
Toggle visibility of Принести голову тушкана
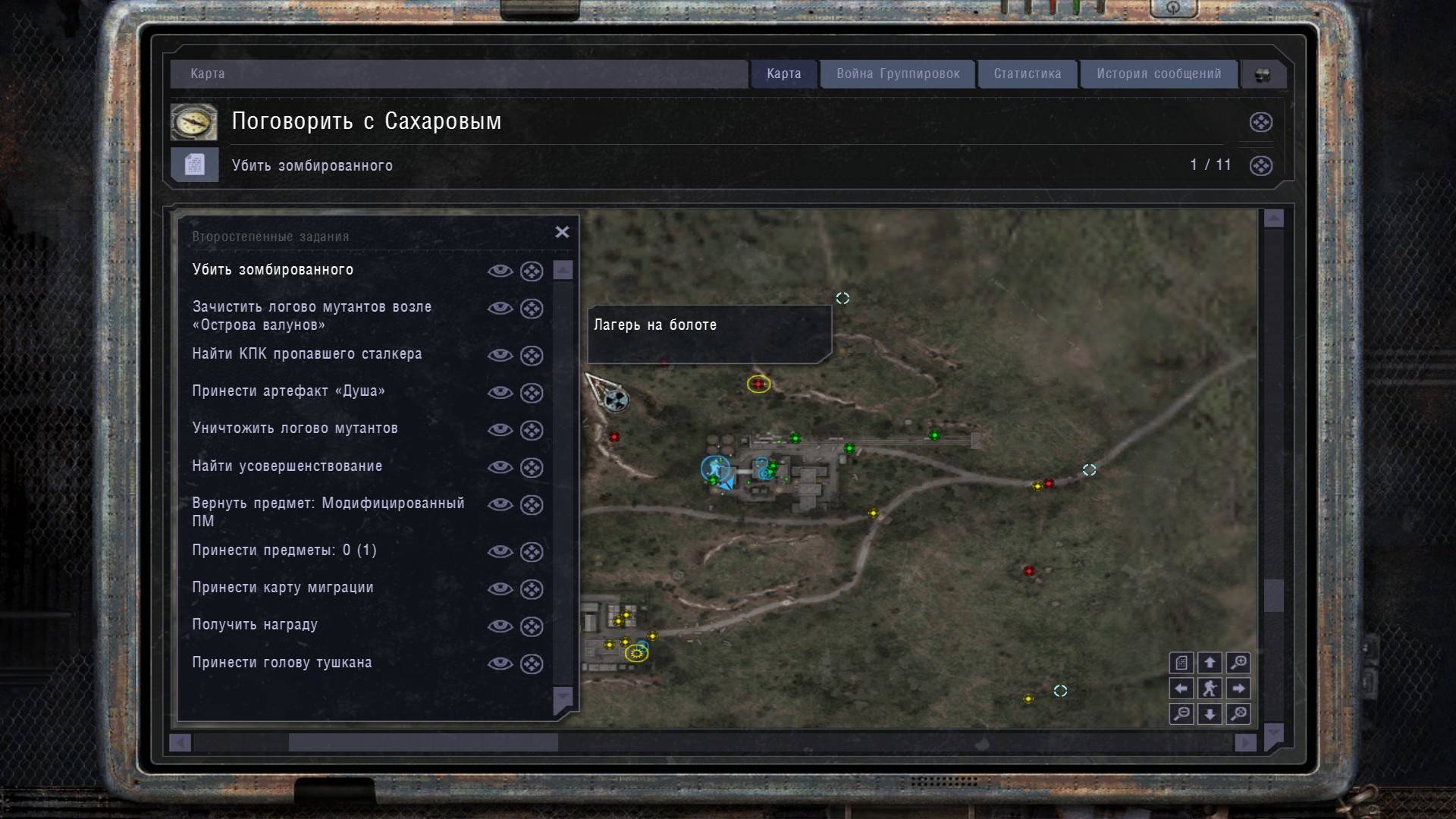(x=500, y=664)
